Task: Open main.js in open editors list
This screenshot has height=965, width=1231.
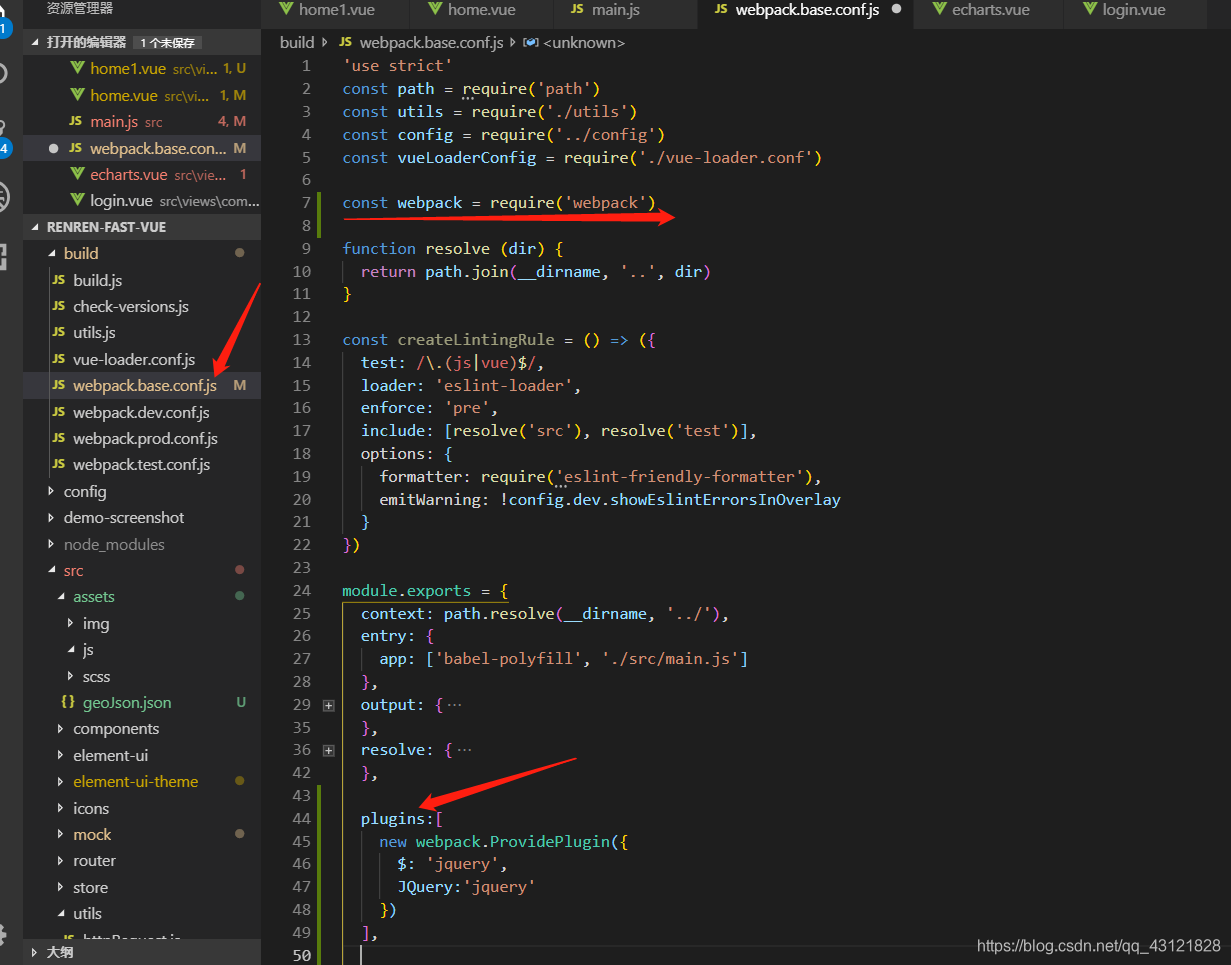Action: pos(142,121)
